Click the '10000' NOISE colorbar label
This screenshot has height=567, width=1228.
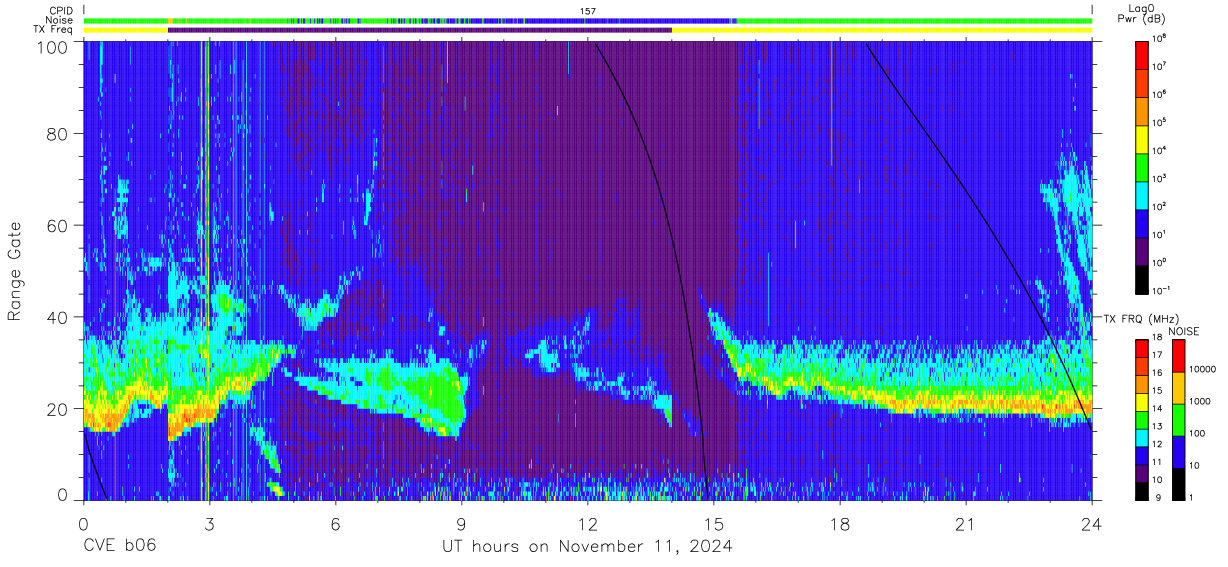pyautogui.click(x=1203, y=369)
